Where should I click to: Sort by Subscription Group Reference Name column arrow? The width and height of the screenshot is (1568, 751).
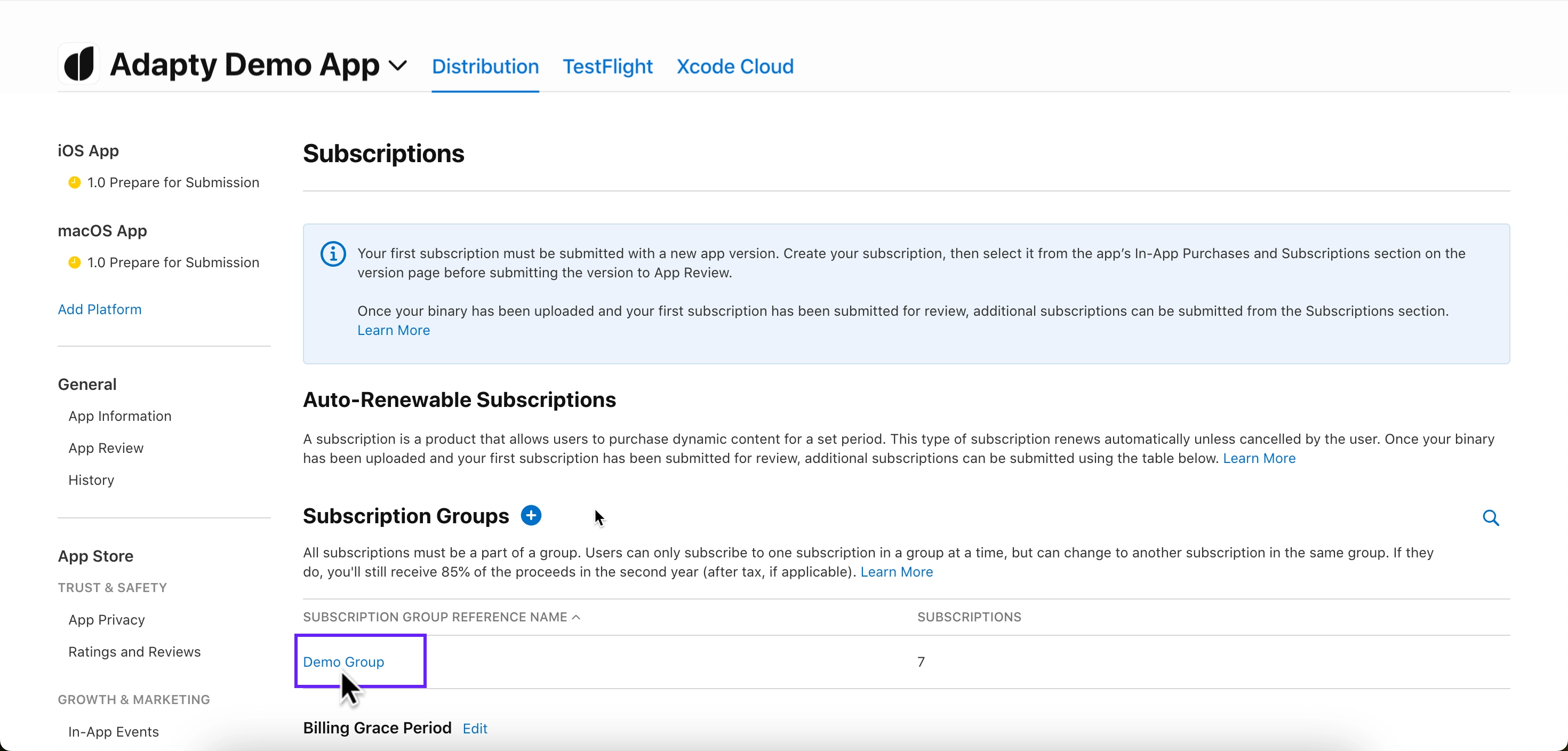coord(576,617)
